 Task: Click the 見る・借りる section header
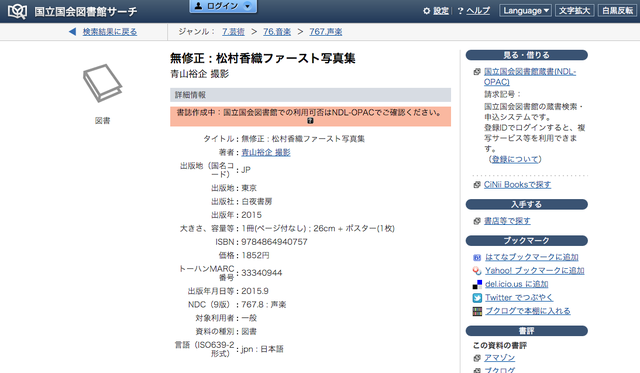coord(527,55)
